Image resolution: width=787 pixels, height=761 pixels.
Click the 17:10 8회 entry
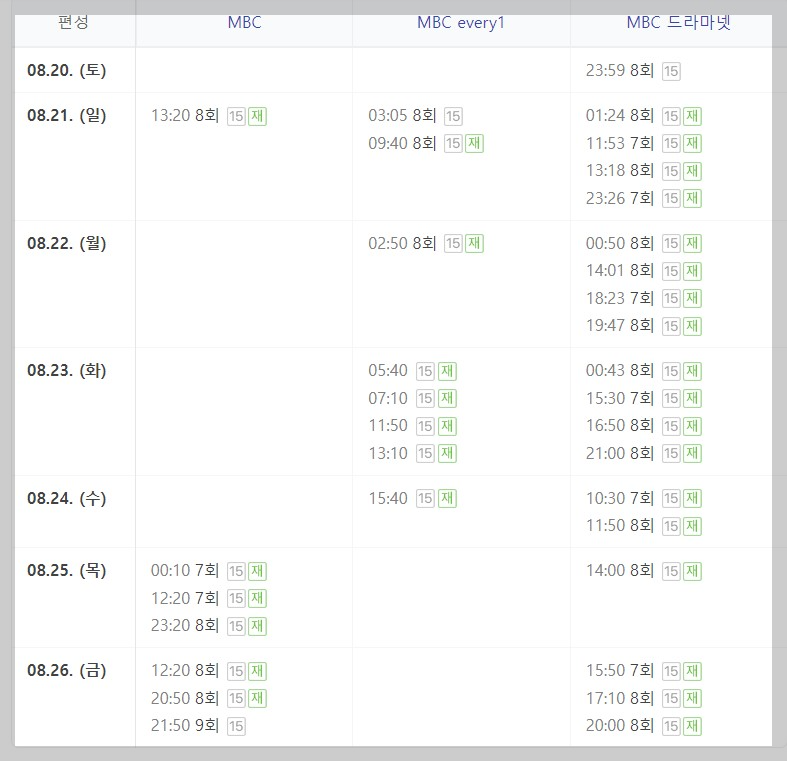(620, 698)
